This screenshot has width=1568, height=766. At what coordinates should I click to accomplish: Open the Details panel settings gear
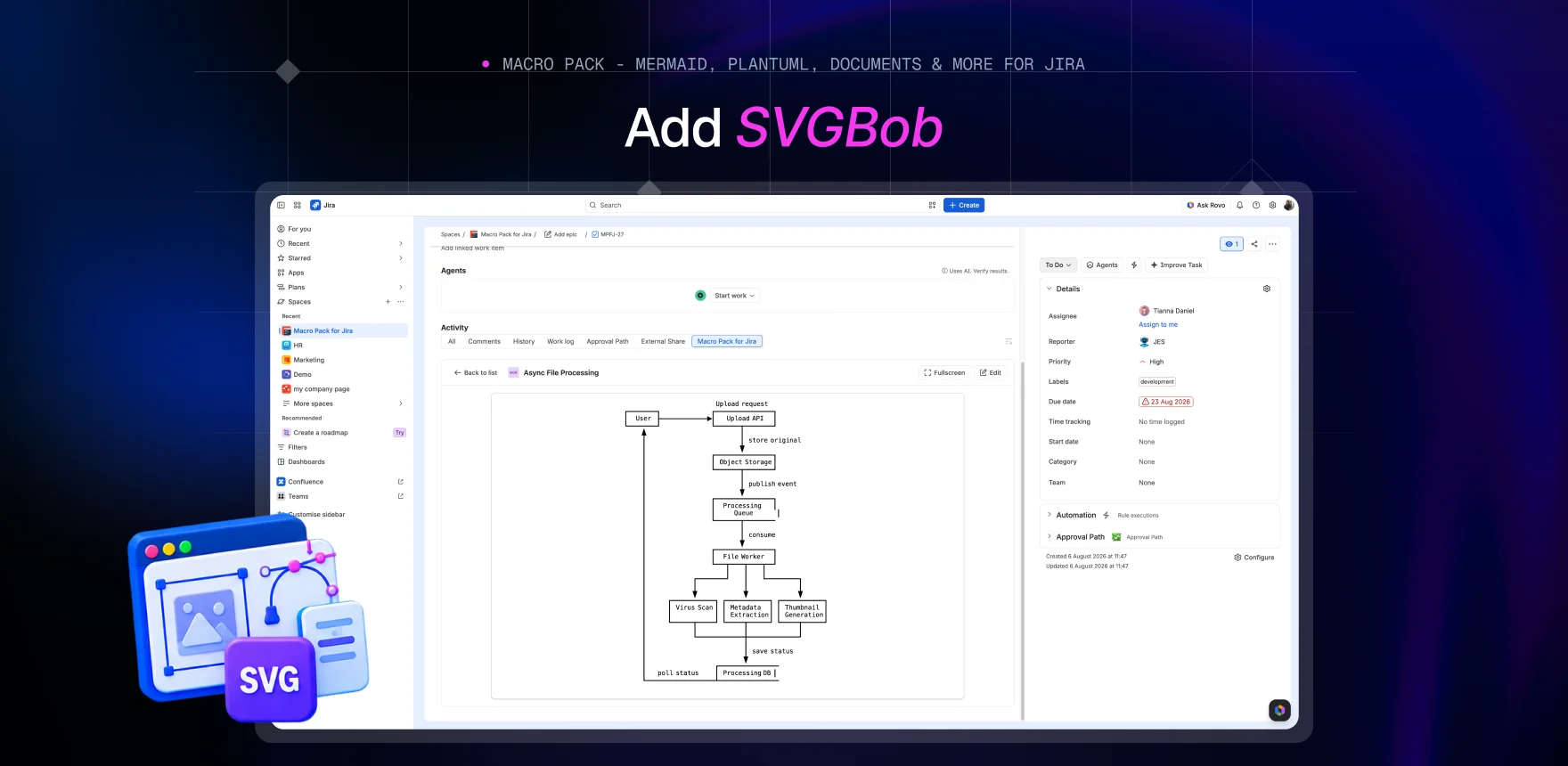(1267, 289)
